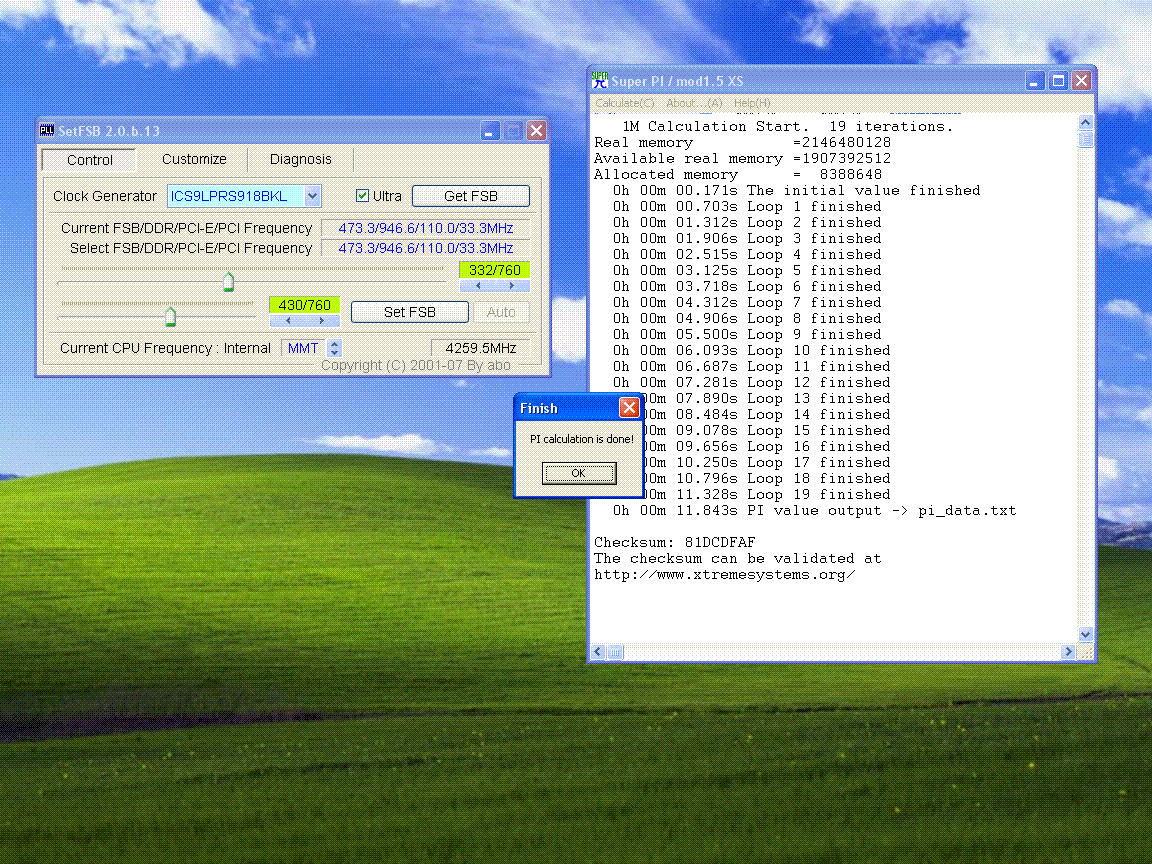Close the Super PI window
Viewport: 1152px width, 864px height.
pos(1081,80)
